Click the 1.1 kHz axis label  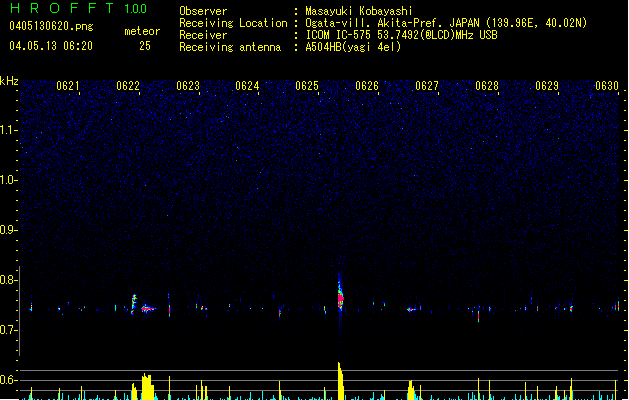[8, 130]
